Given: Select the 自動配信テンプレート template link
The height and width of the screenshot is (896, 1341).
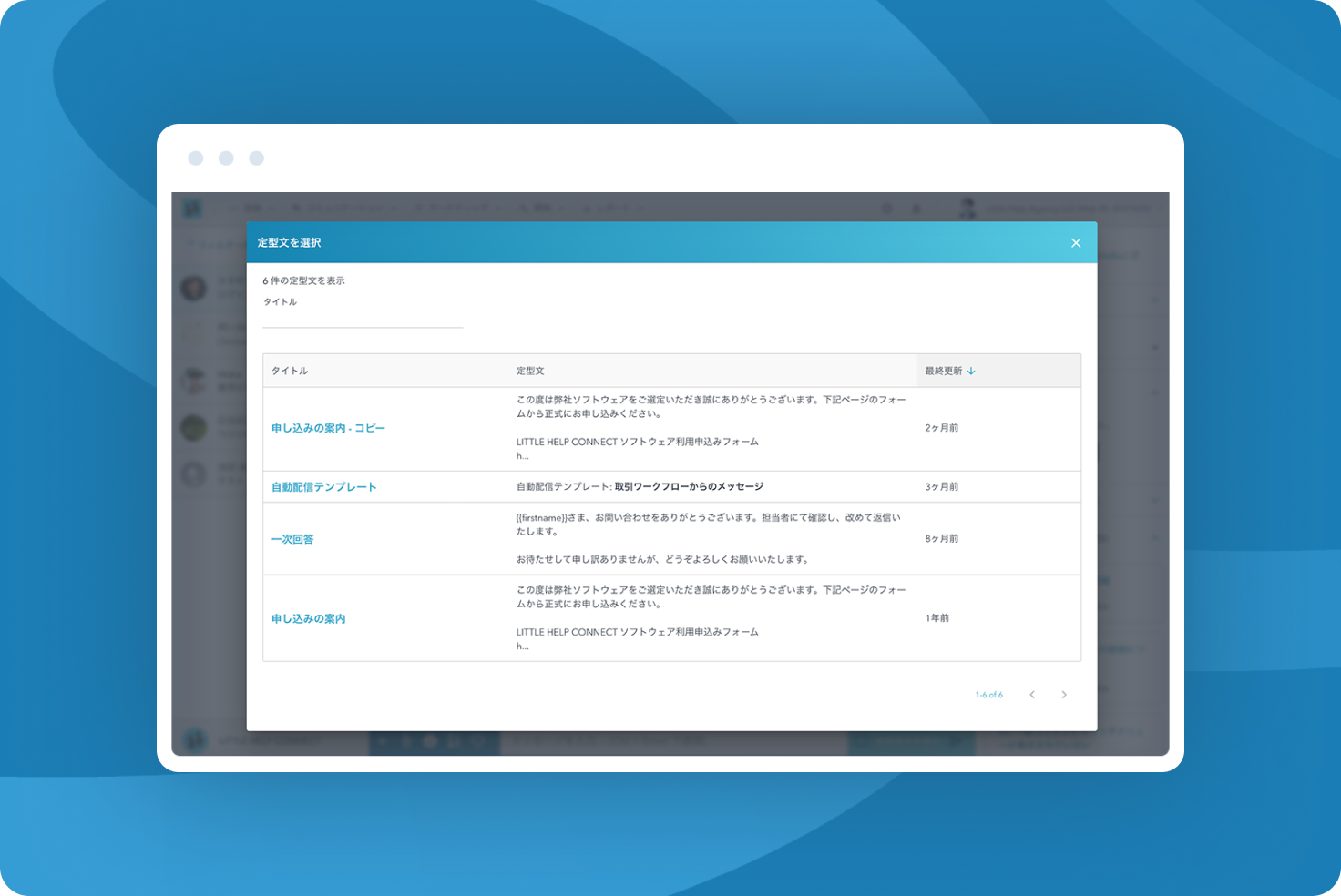Looking at the screenshot, I should point(323,487).
